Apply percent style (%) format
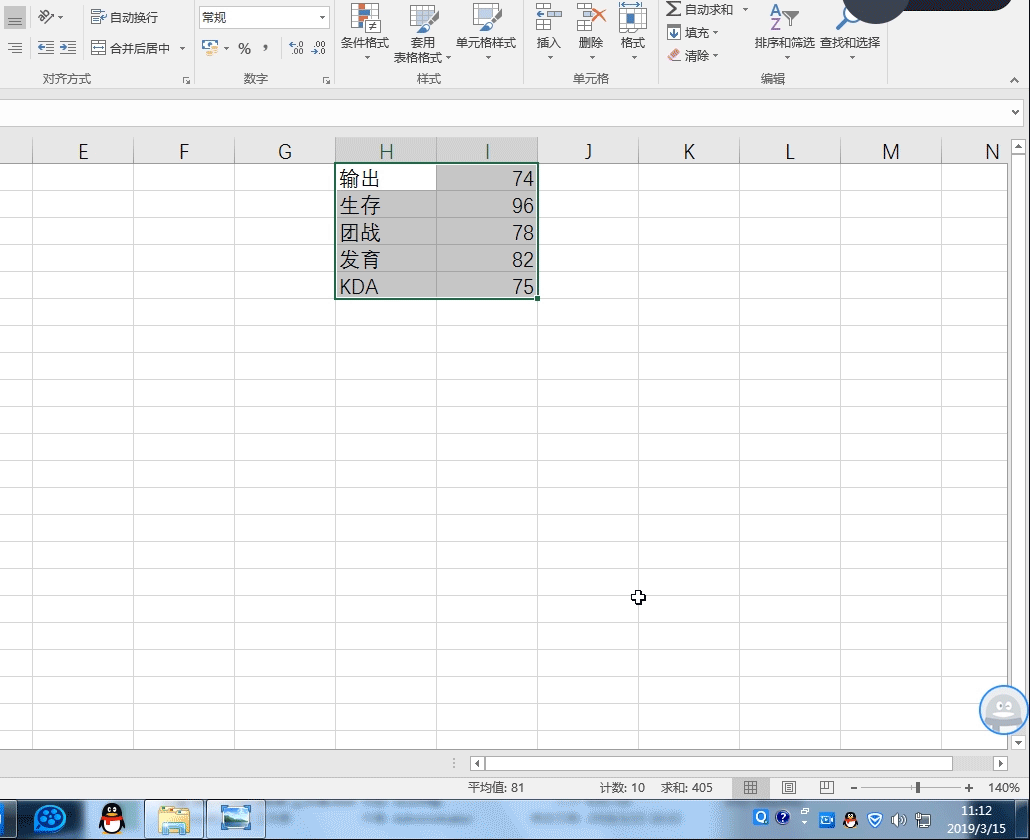This screenshot has height=840, width=1030. pos(244,48)
